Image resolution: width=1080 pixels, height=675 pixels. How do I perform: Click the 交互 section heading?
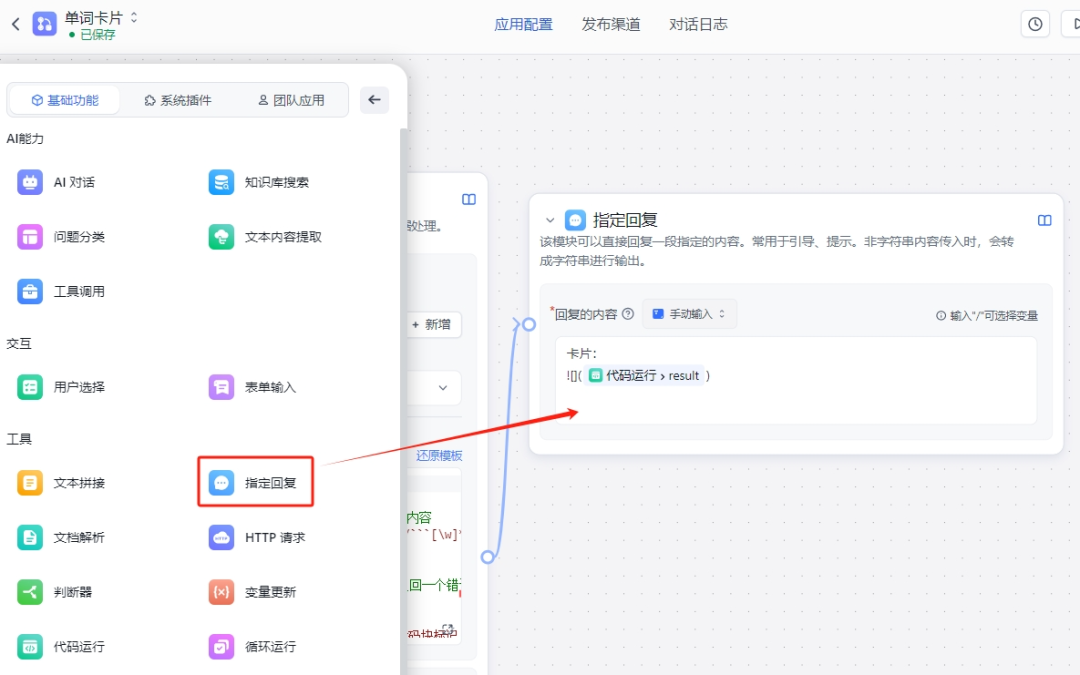(19, 343)
